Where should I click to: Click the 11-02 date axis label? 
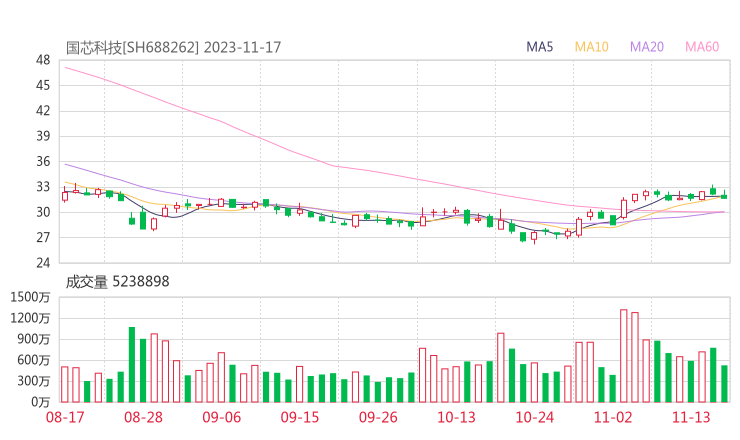pyautogui.click(x=613, y=417)
